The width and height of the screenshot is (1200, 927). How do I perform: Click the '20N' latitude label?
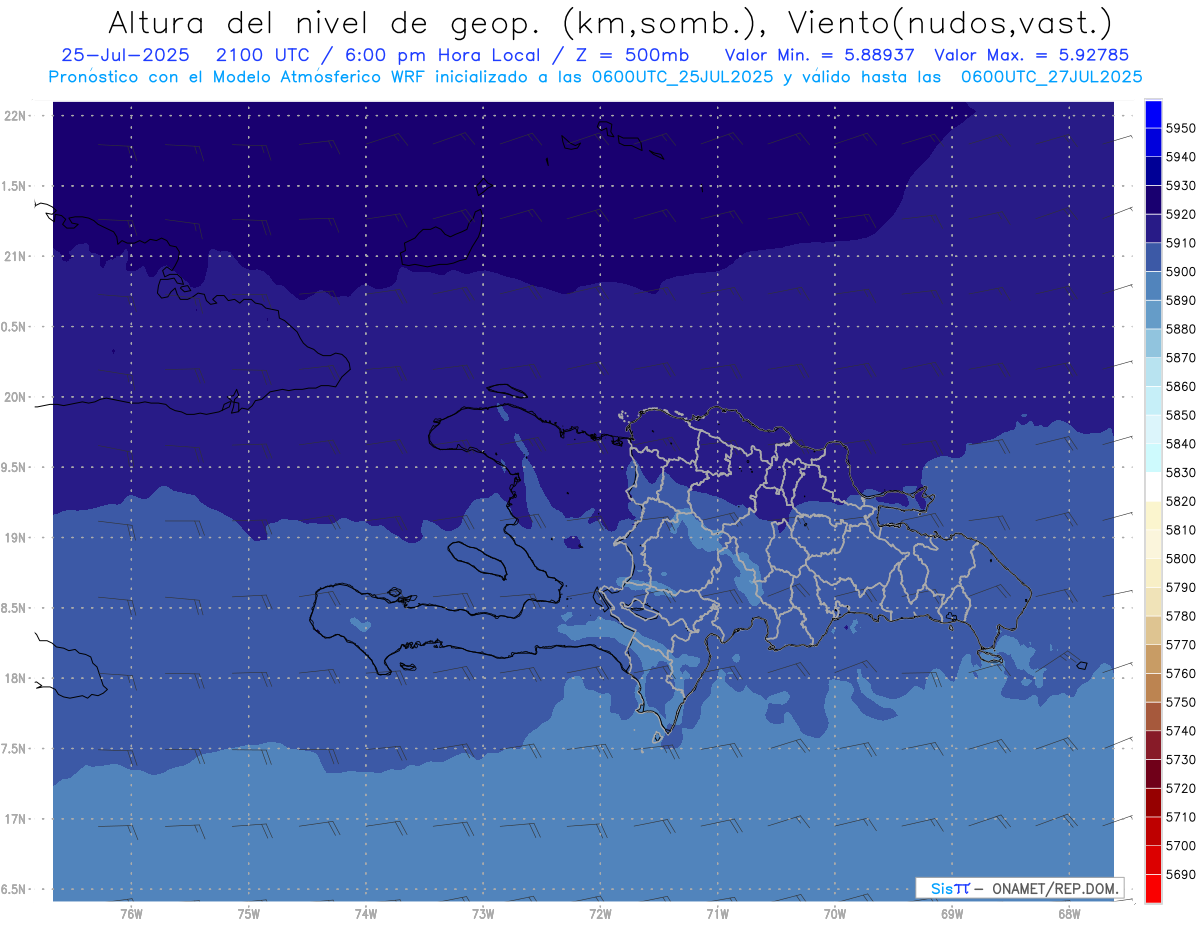click(x=15, y=397)
